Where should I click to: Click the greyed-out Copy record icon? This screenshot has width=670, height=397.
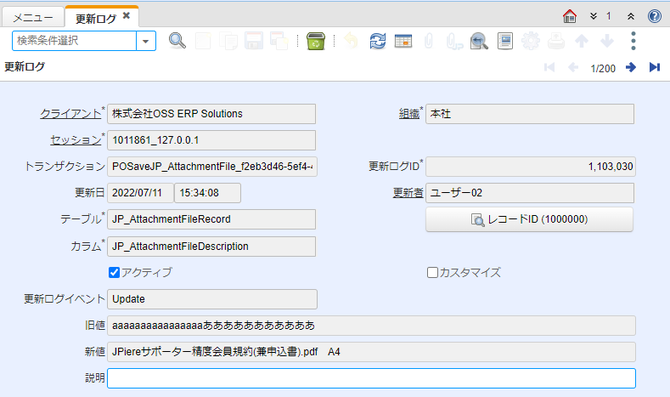point(229,41)
